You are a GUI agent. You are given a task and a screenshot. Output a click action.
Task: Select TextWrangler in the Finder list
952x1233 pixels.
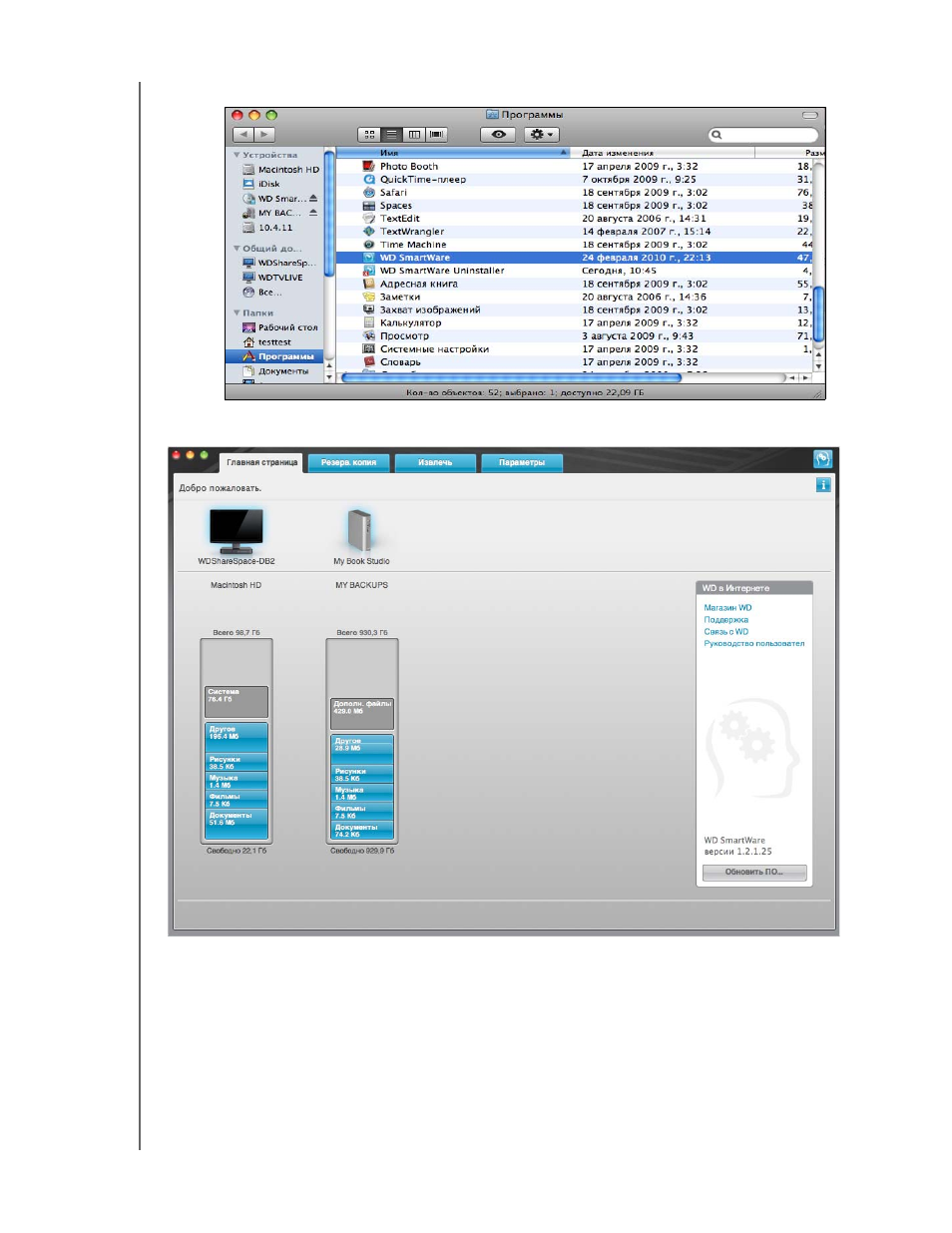click(x=575, y=232)
